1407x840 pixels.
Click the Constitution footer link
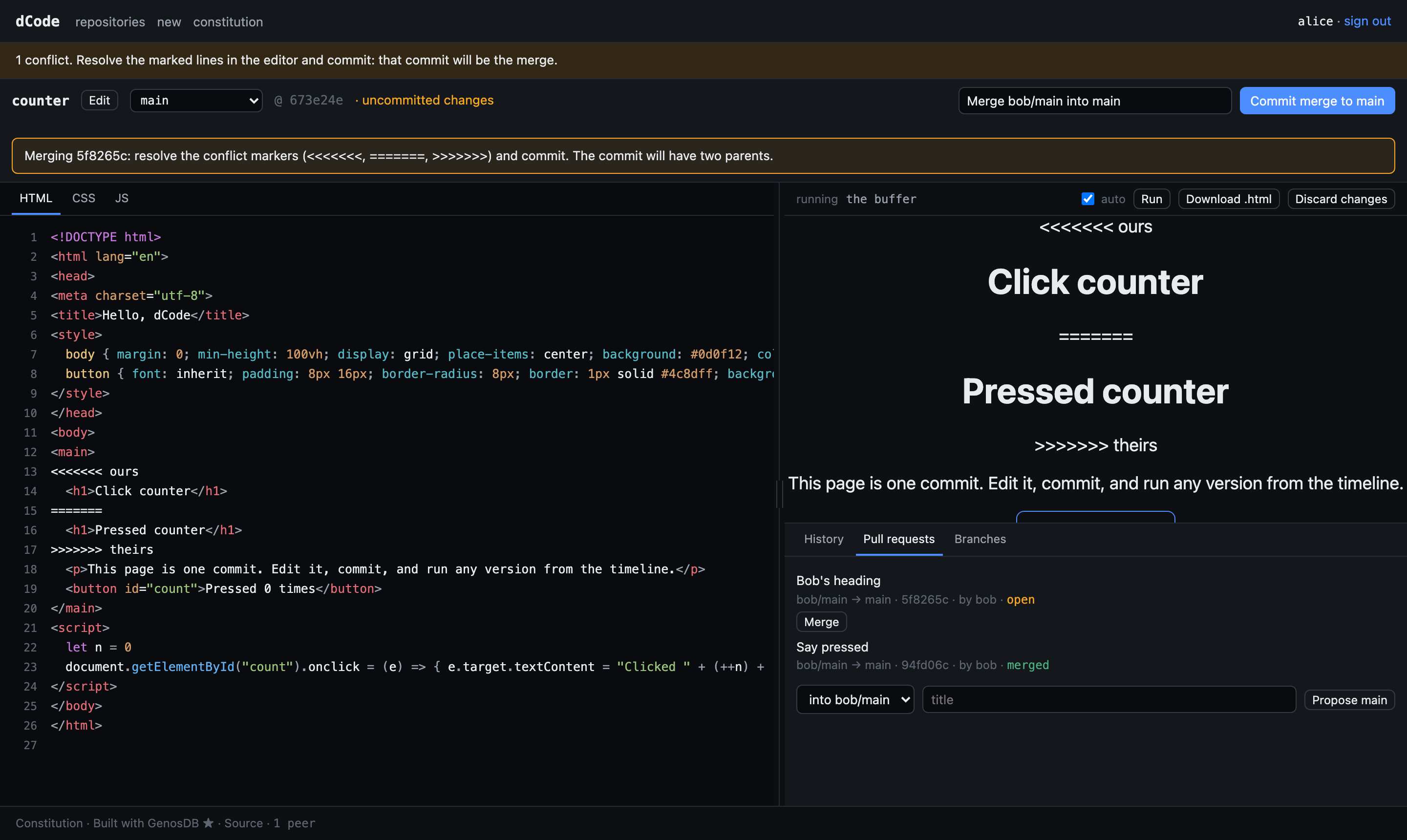coord(49,823)
